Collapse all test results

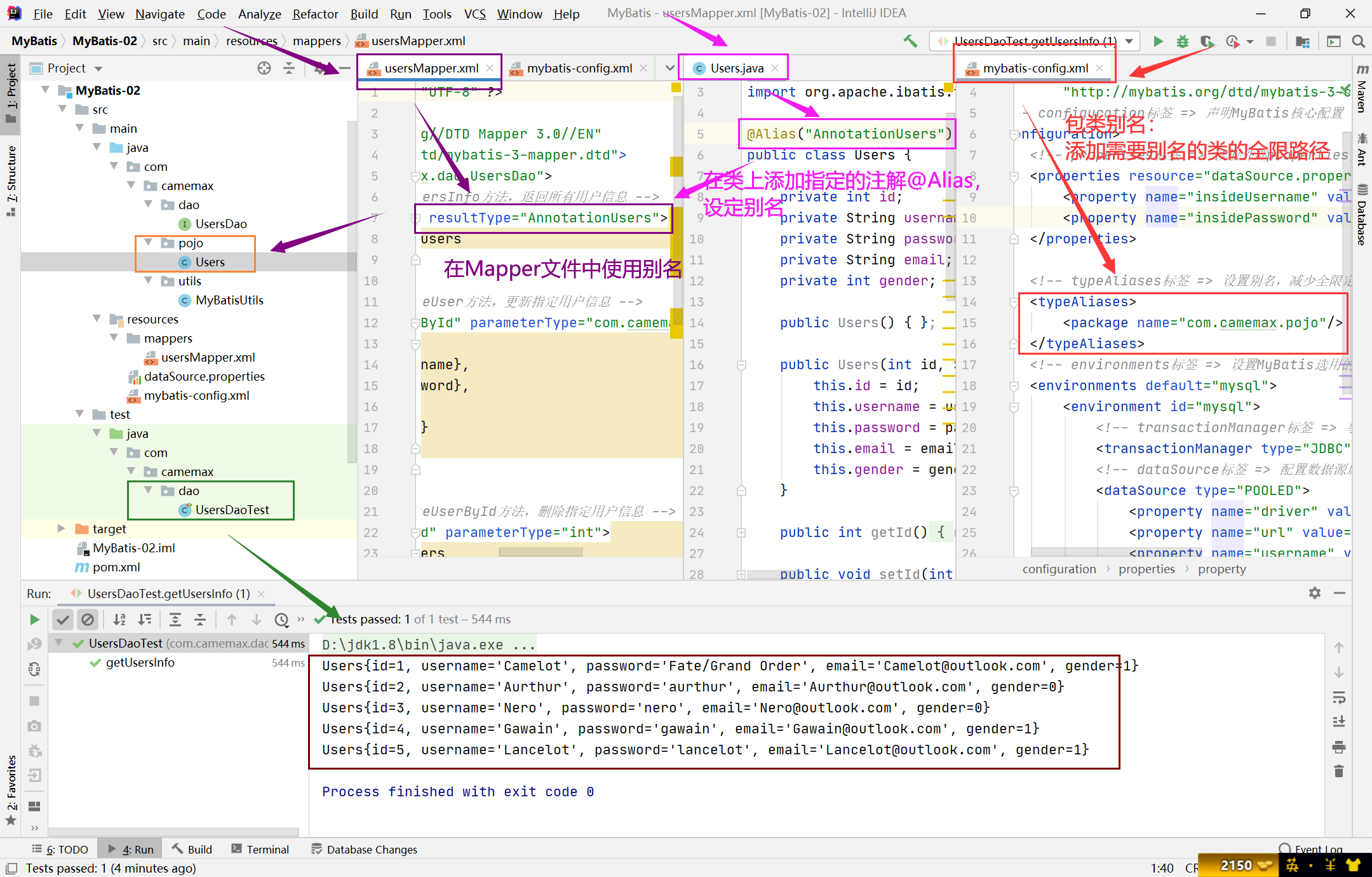pos(200,619)
